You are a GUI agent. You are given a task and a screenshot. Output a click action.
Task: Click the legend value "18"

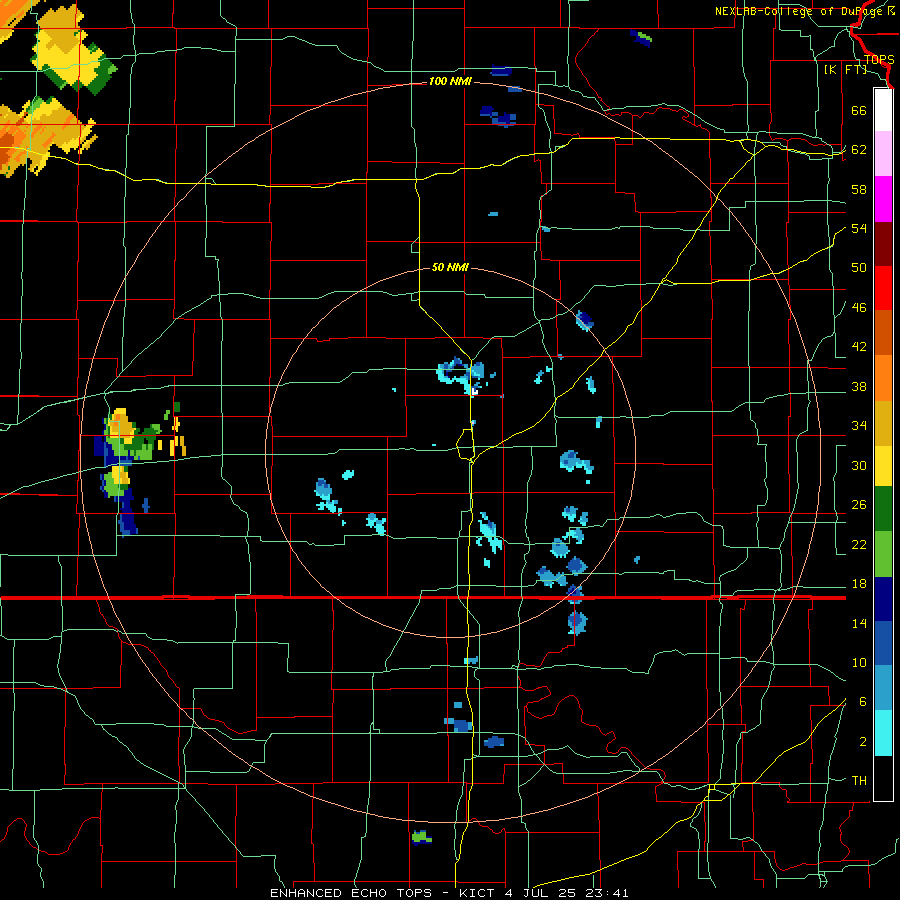[859, 584]
